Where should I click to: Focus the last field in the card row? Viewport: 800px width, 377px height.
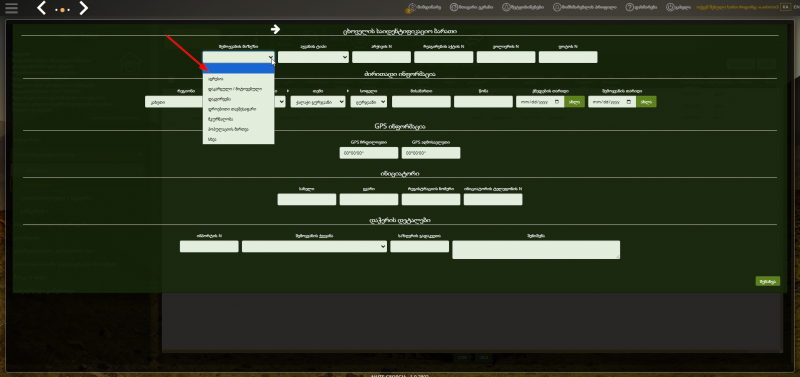568,57
